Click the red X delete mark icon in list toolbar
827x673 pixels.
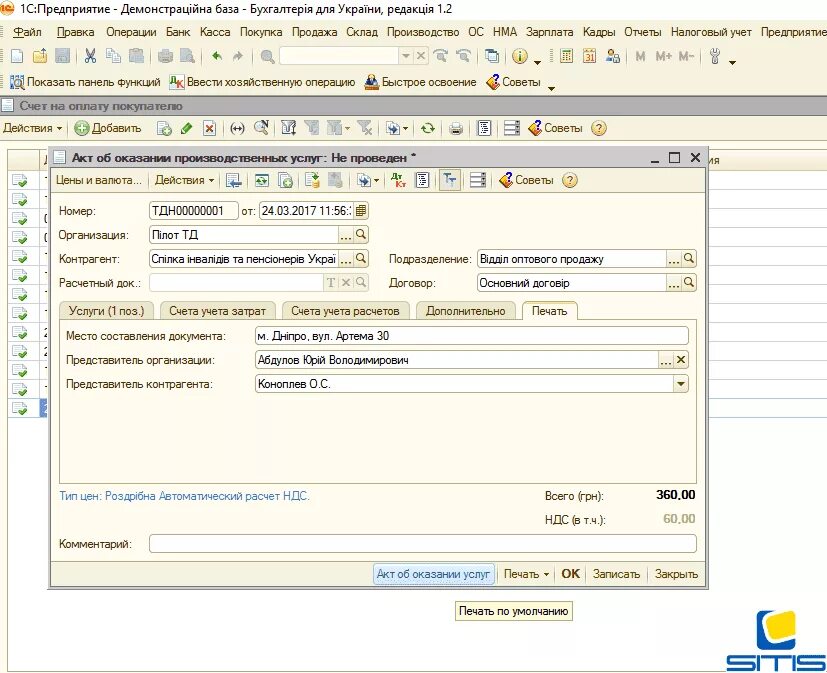[209, 128]
